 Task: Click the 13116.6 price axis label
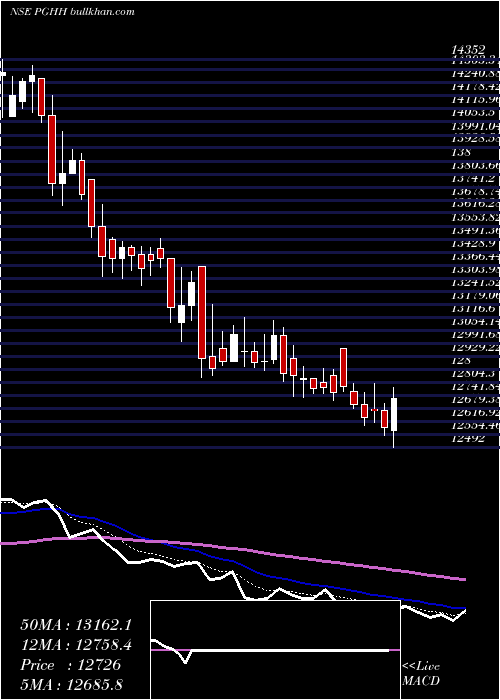pos(475,309)
